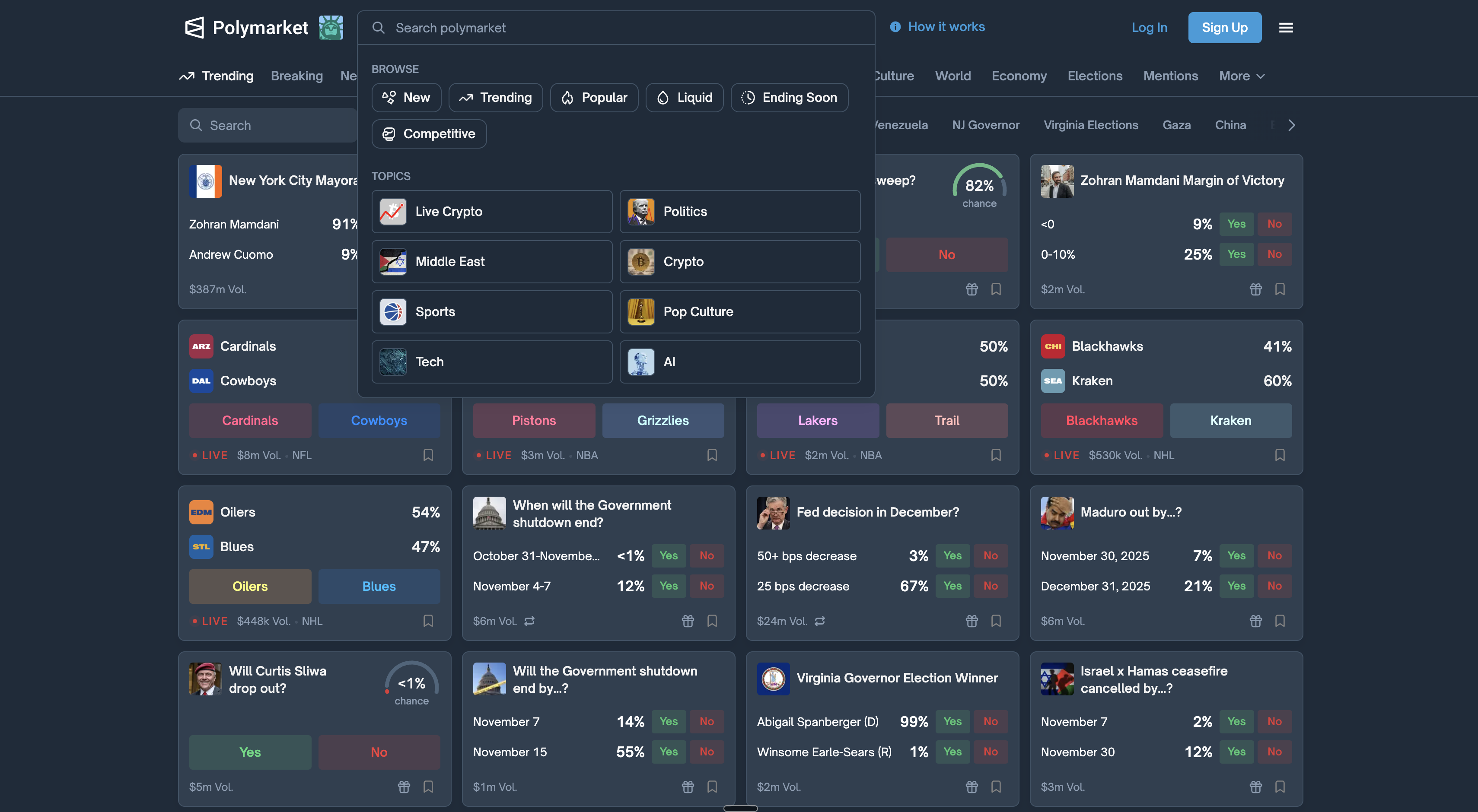Click the gift icon on Fed decision card
The image size is (1478, 812).
tap(972, 621)
